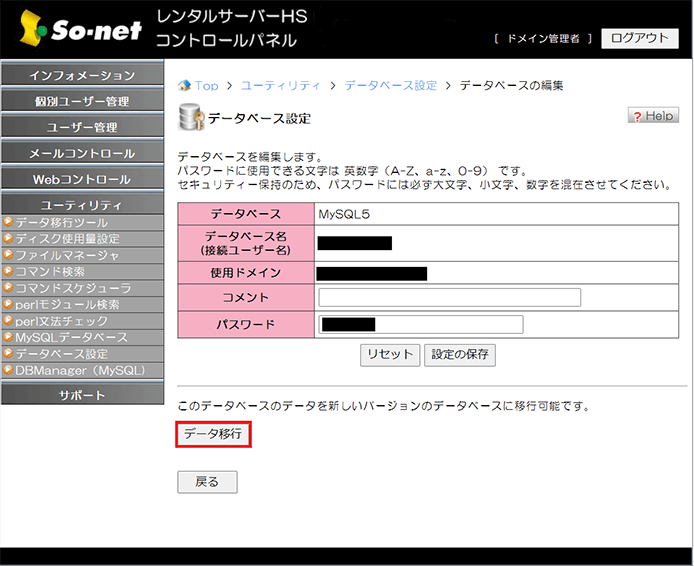Expand the 個別ユーザー管理 menu

point(82,101)
